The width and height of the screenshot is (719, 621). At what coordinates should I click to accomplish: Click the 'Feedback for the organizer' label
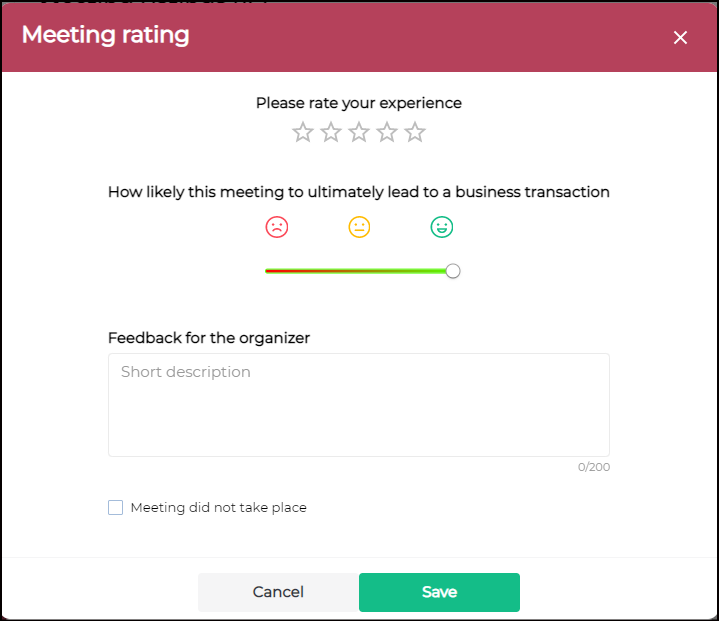(209, 338)
